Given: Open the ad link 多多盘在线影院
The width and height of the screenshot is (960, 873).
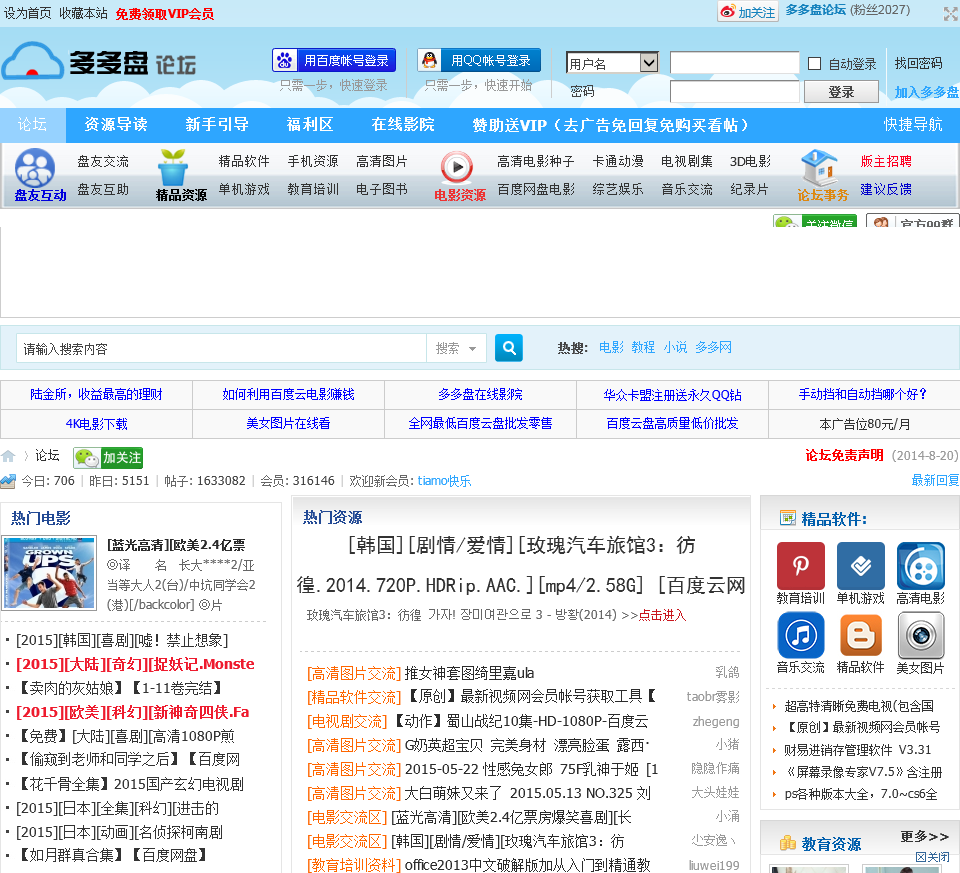Looking at the screenshot, I should [x=480, y=394].
